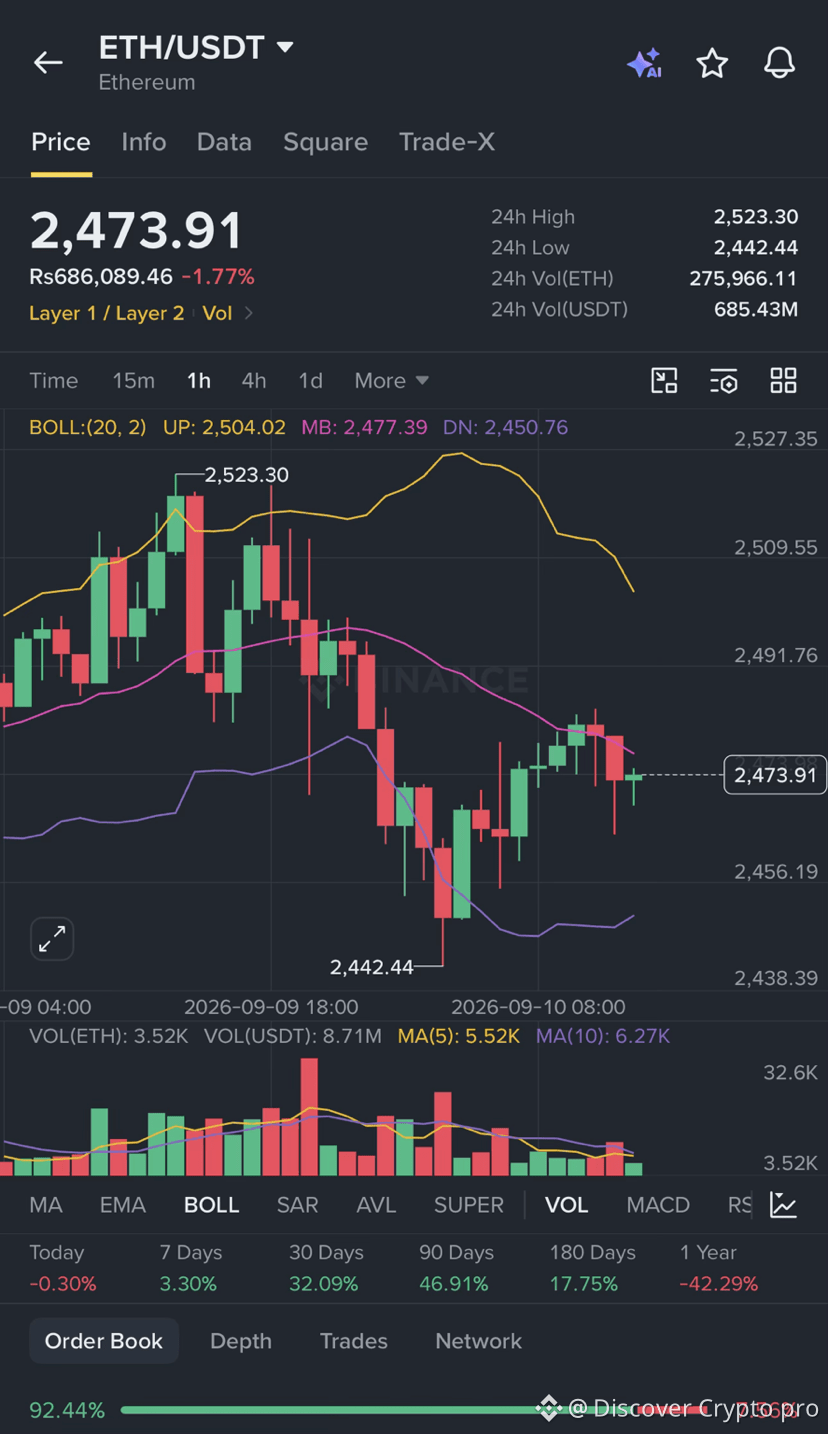Screen dimensions: 828x1434
Task: Switch to the Info tab
Action: tap(144, 142)
